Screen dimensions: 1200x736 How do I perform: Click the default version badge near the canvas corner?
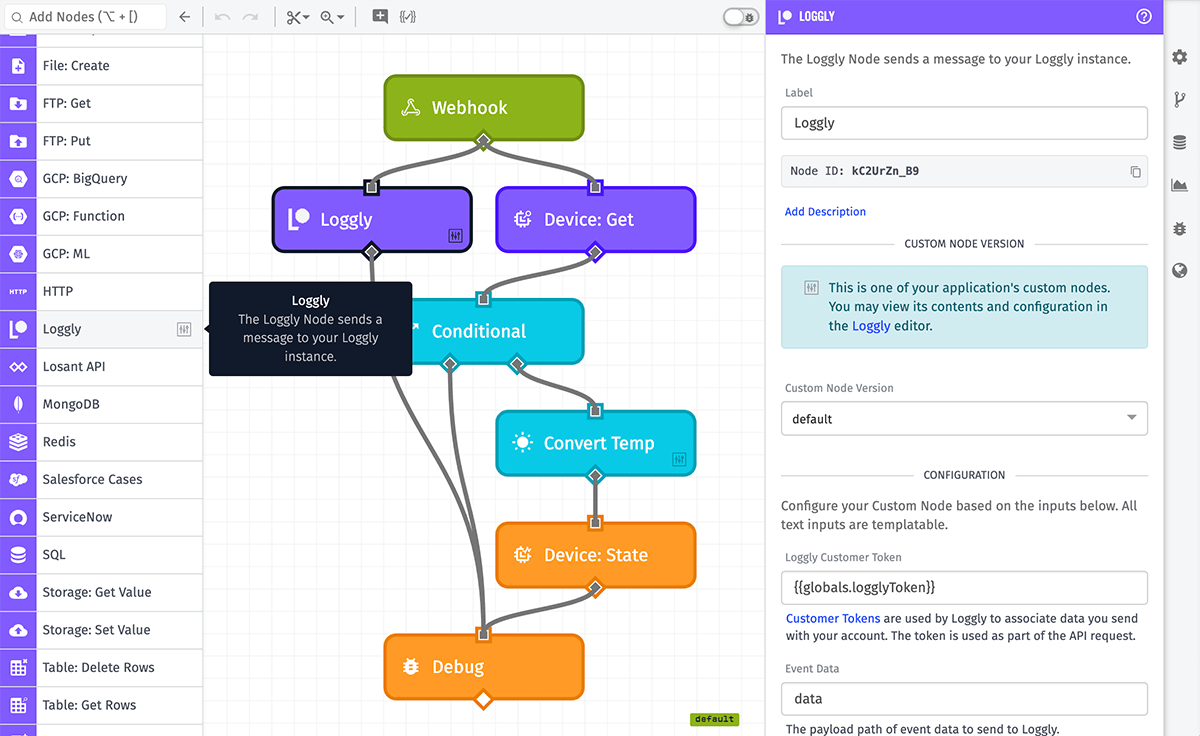coord(714,718)
